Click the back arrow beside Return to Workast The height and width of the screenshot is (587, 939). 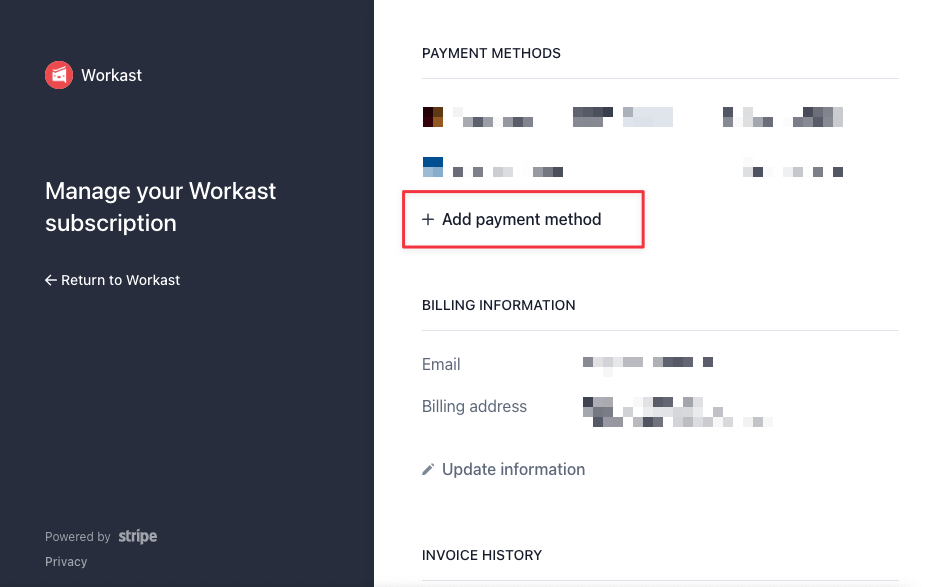pyautogui.click(x=51, y=280)
